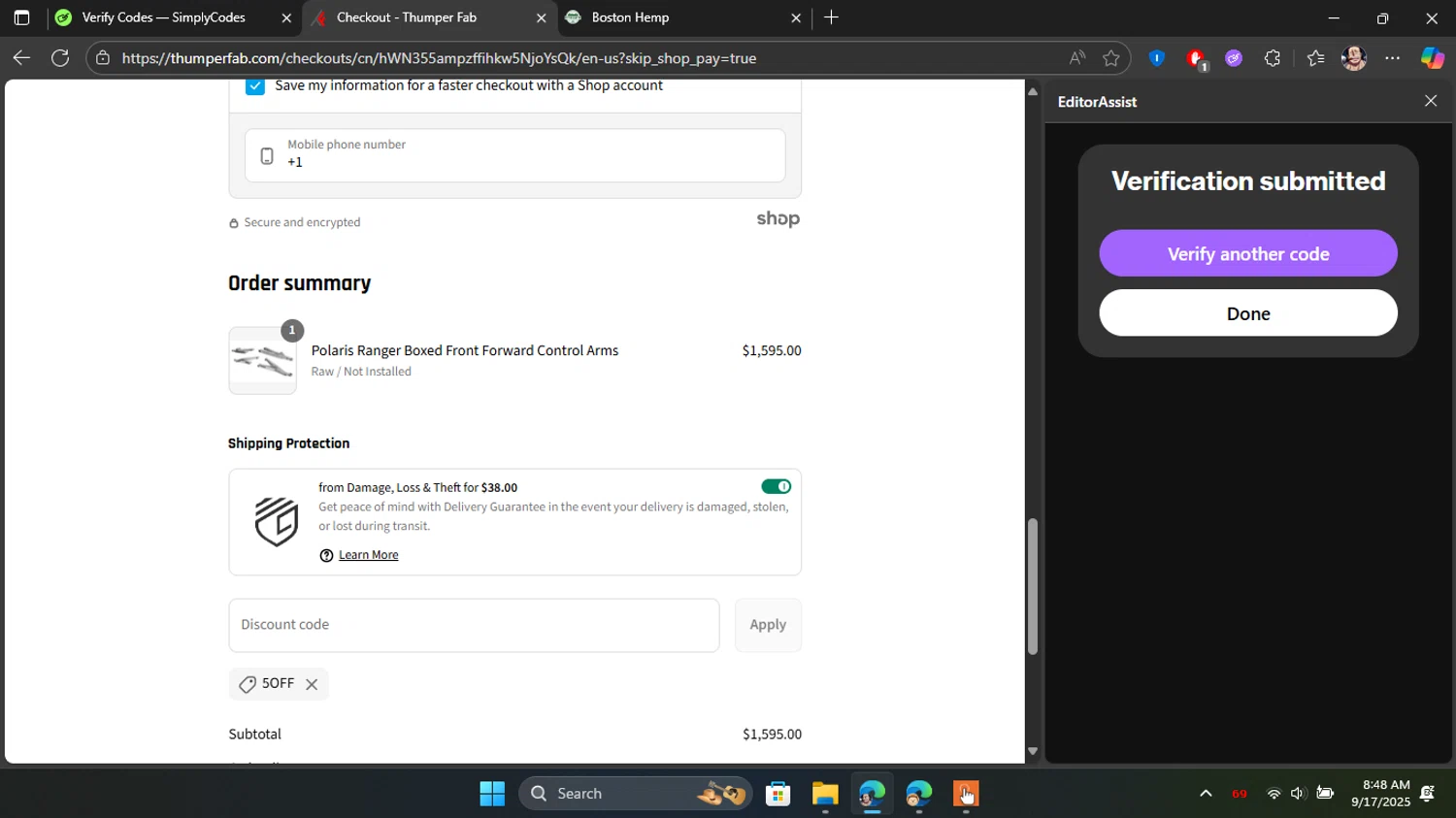Image resolution: width=1456 pixels, height=818 pixels.
Task: Open the browser profile avatar
Action: click(x=1354, y=58)
